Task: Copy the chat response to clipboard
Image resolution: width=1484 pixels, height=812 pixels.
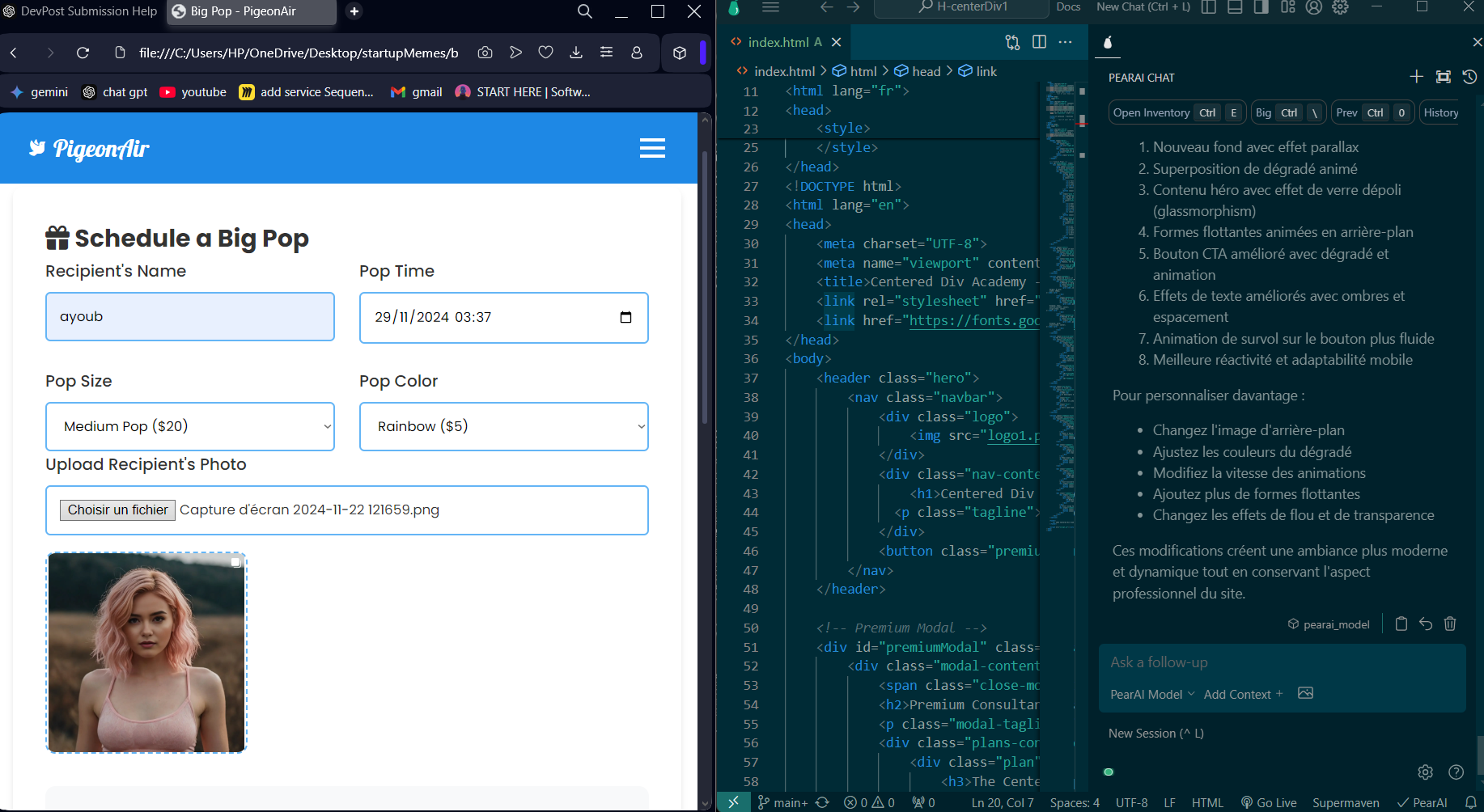Action: tap(1401, 624)
